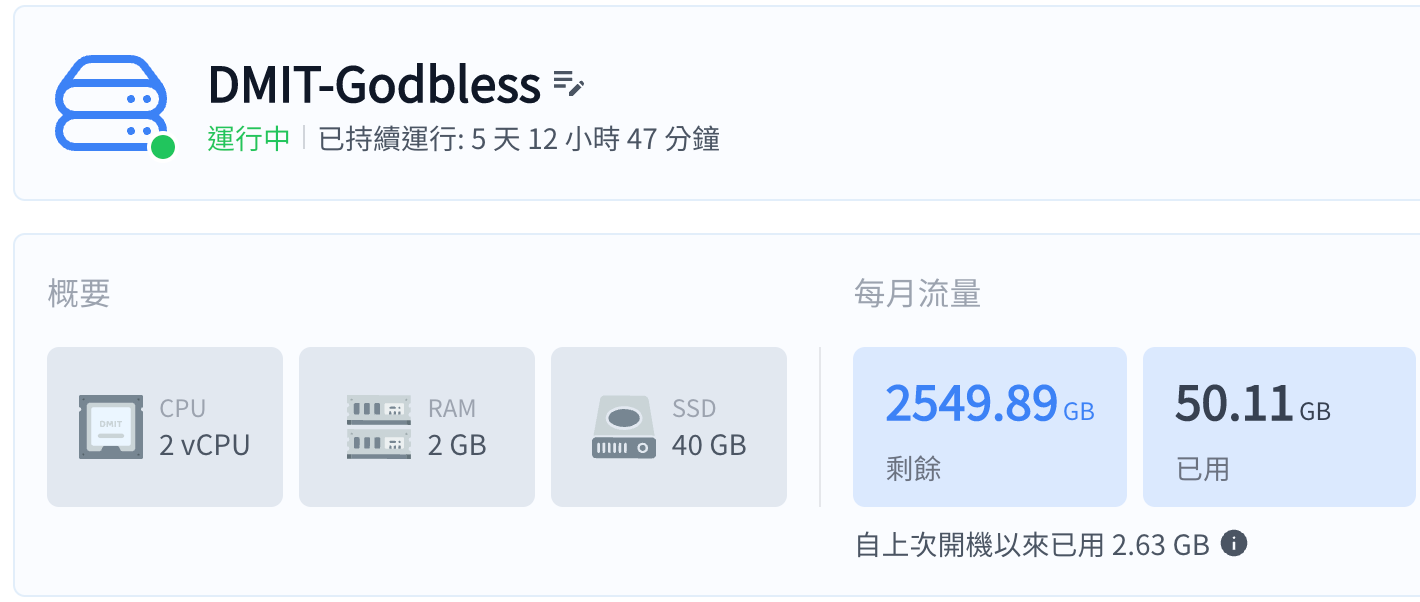Click the blue server stack icon
The image size is (1420, 602).
click(x=108, y=104)
